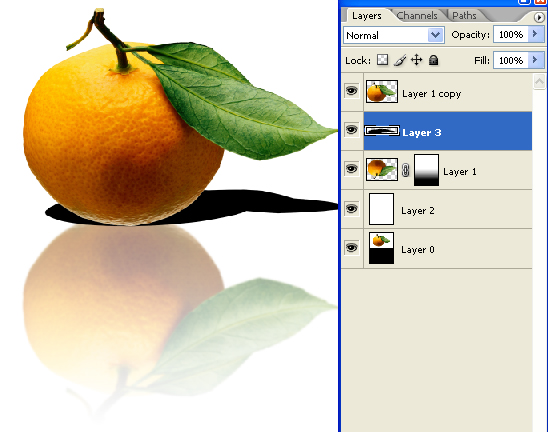Expand the Opacity slider arrow

535,34
